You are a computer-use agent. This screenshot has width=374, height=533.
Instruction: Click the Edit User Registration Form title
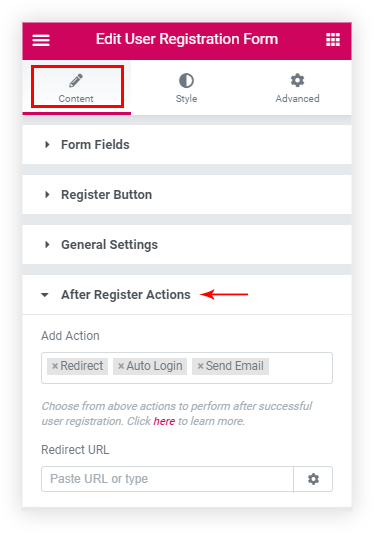click(187, 39)
